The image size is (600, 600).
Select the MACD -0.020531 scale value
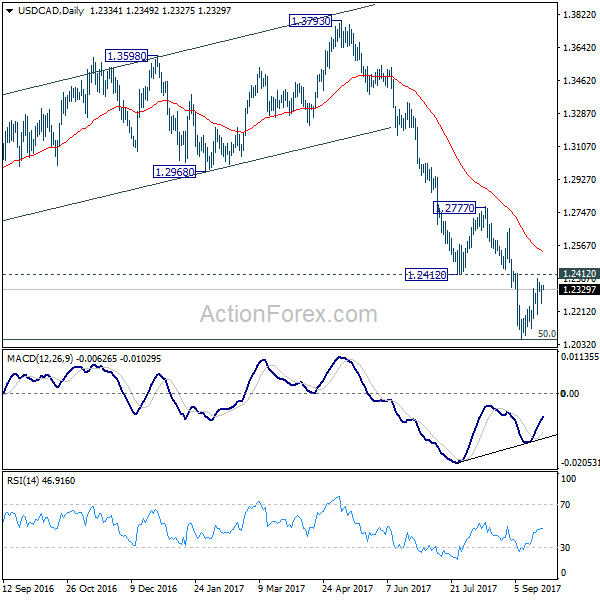(580, 463)
